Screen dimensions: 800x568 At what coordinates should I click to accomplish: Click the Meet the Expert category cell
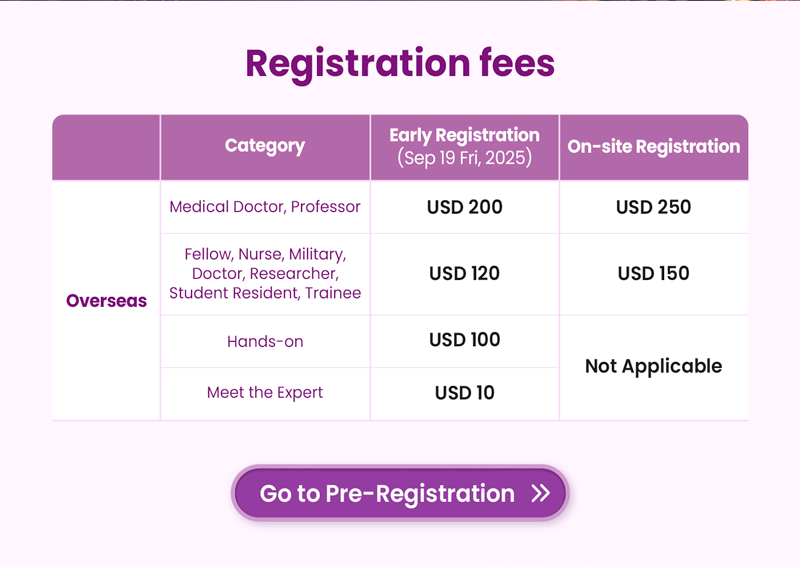click(265, 393)
